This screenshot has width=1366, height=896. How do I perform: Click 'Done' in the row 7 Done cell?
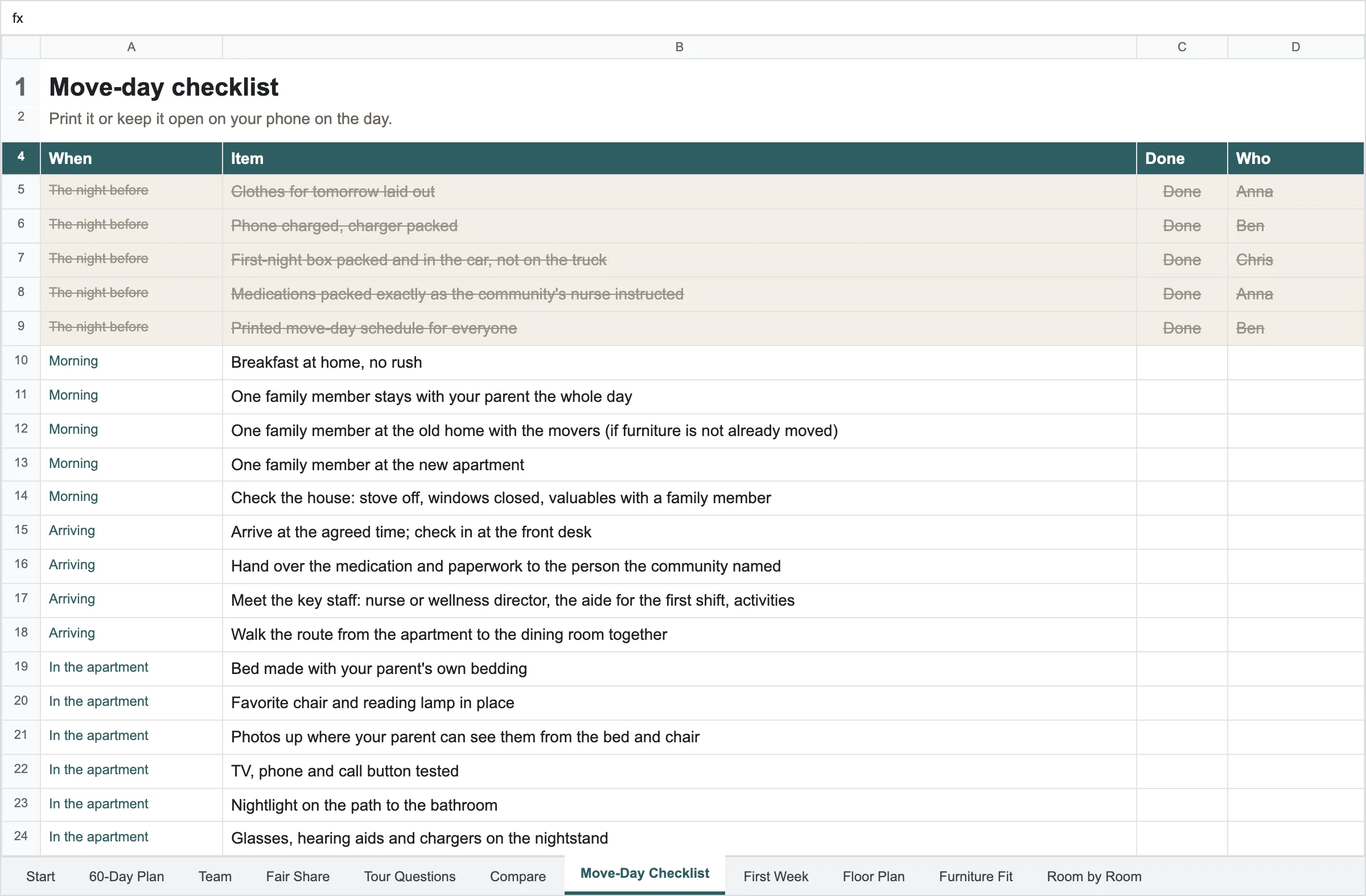click(1182, 260)
